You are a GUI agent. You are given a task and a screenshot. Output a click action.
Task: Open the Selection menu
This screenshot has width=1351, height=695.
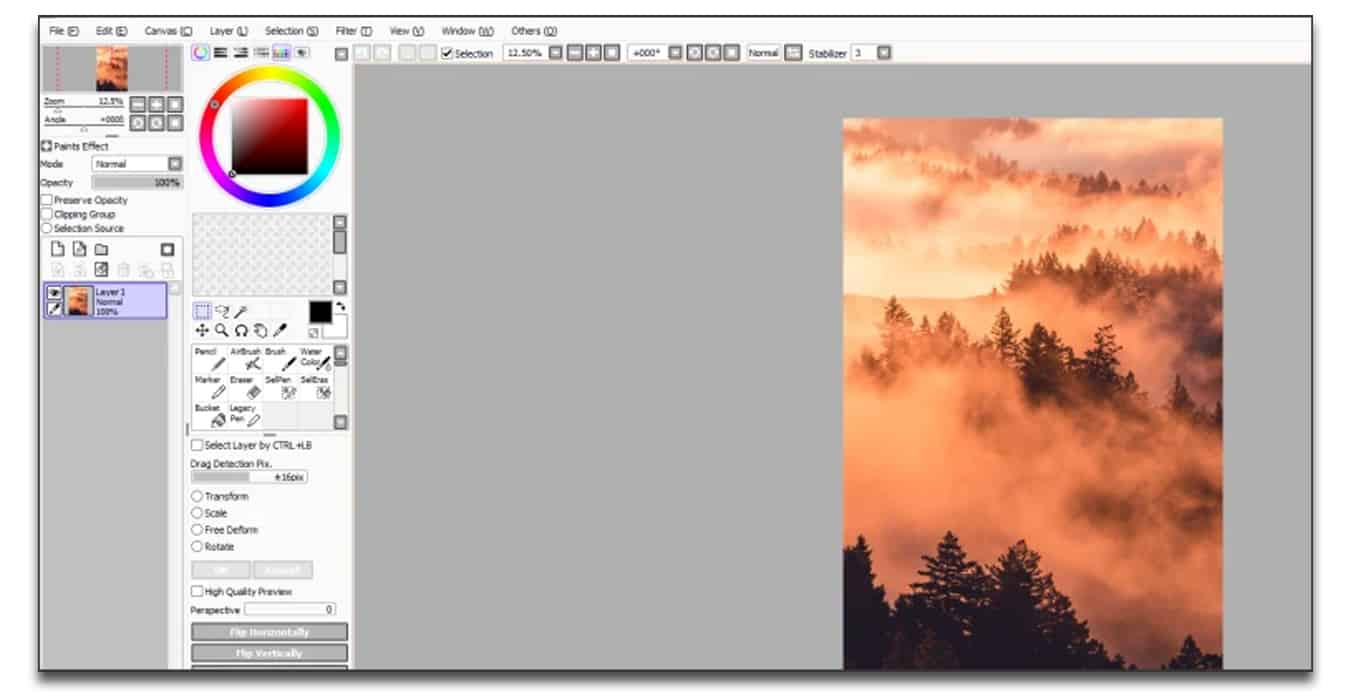(x=291, y=31)
